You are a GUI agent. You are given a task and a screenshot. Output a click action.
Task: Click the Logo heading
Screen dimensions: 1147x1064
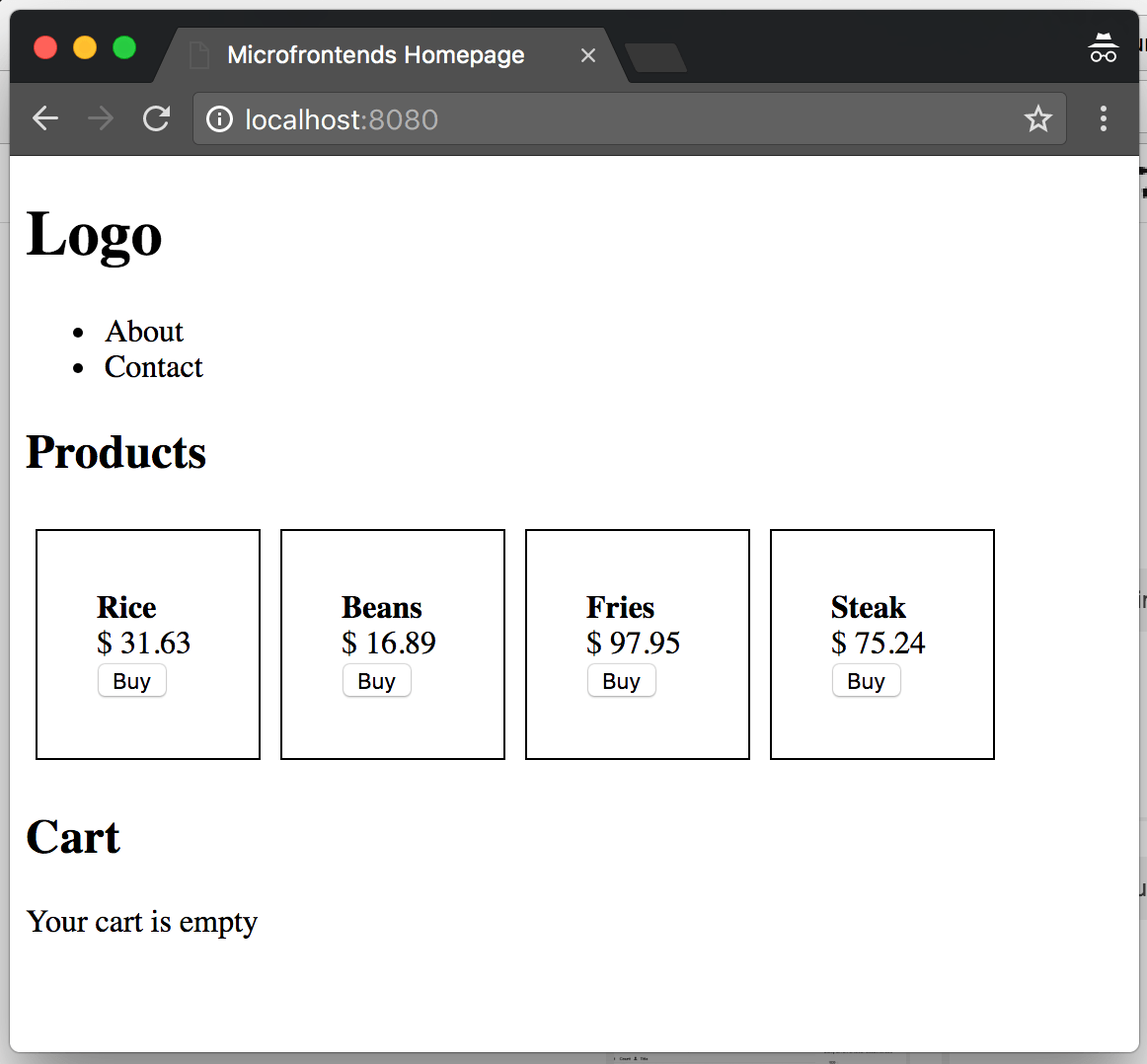click(x=94, y=235)
